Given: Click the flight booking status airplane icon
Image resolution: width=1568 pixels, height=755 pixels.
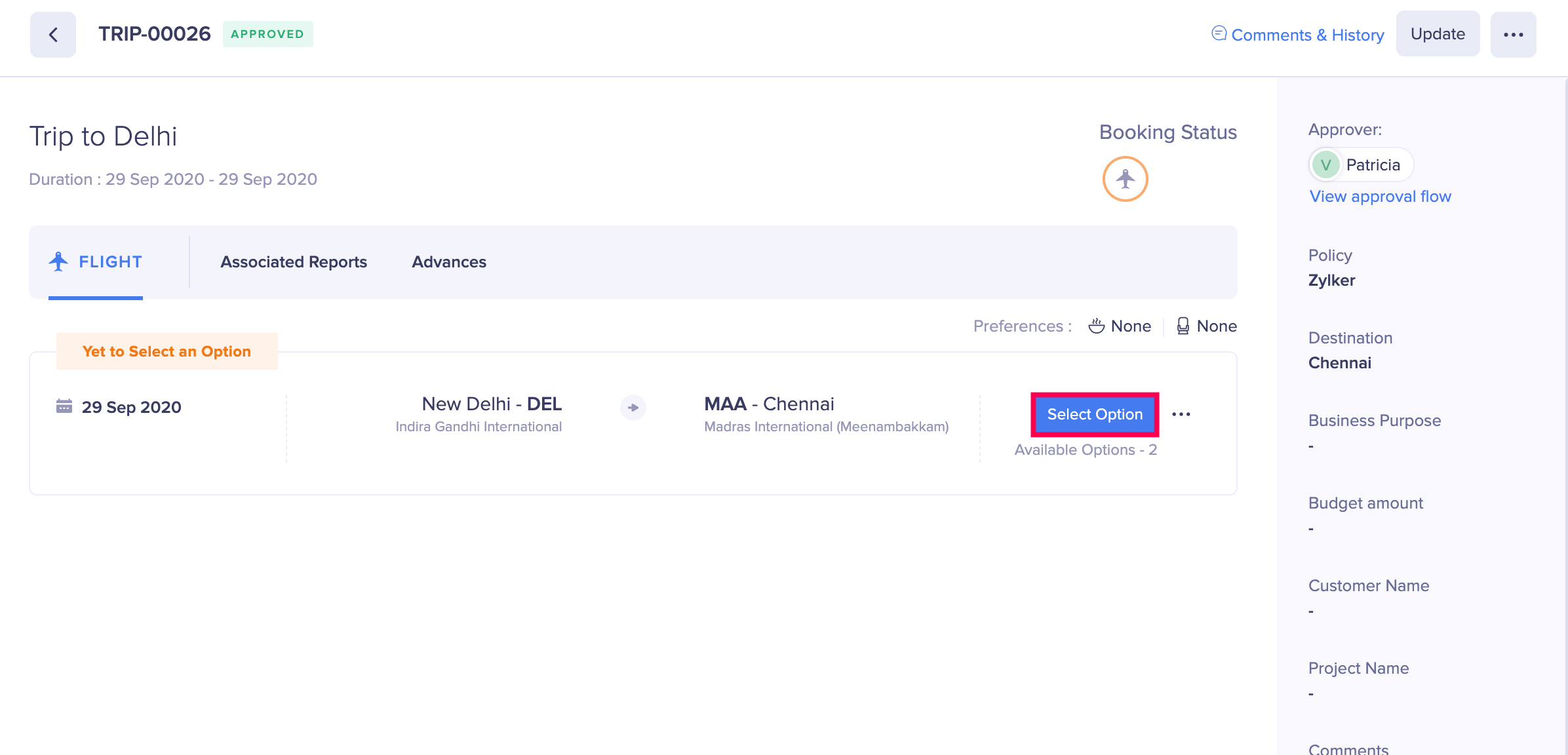Looking at the screenshot, I should (1125, 179).
